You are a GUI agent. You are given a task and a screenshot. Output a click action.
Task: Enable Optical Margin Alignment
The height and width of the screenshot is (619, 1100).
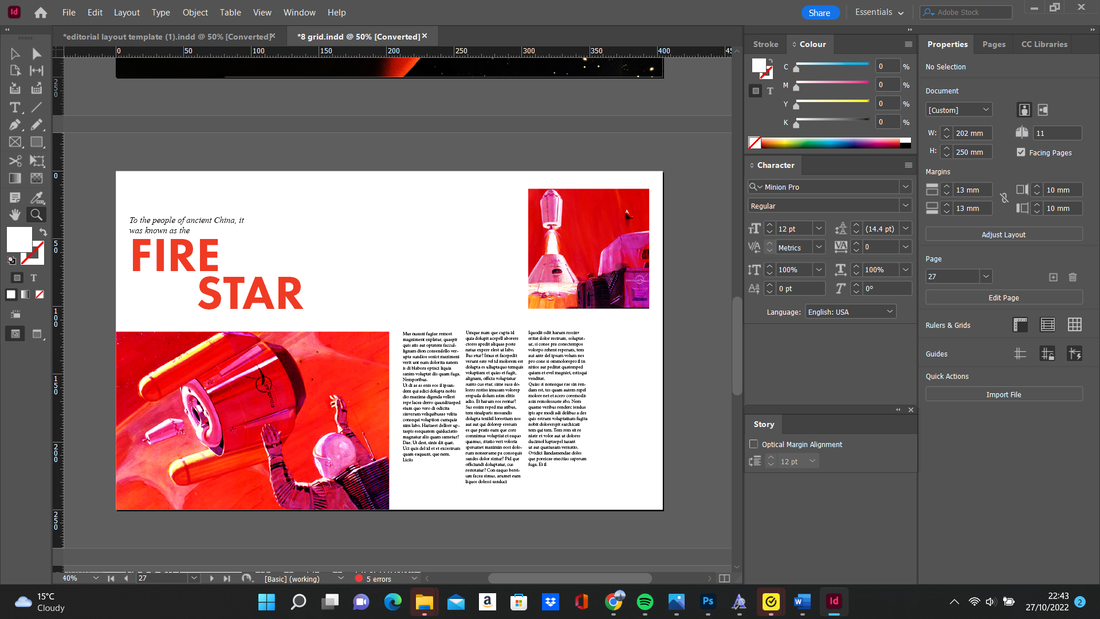click(753, 444)
